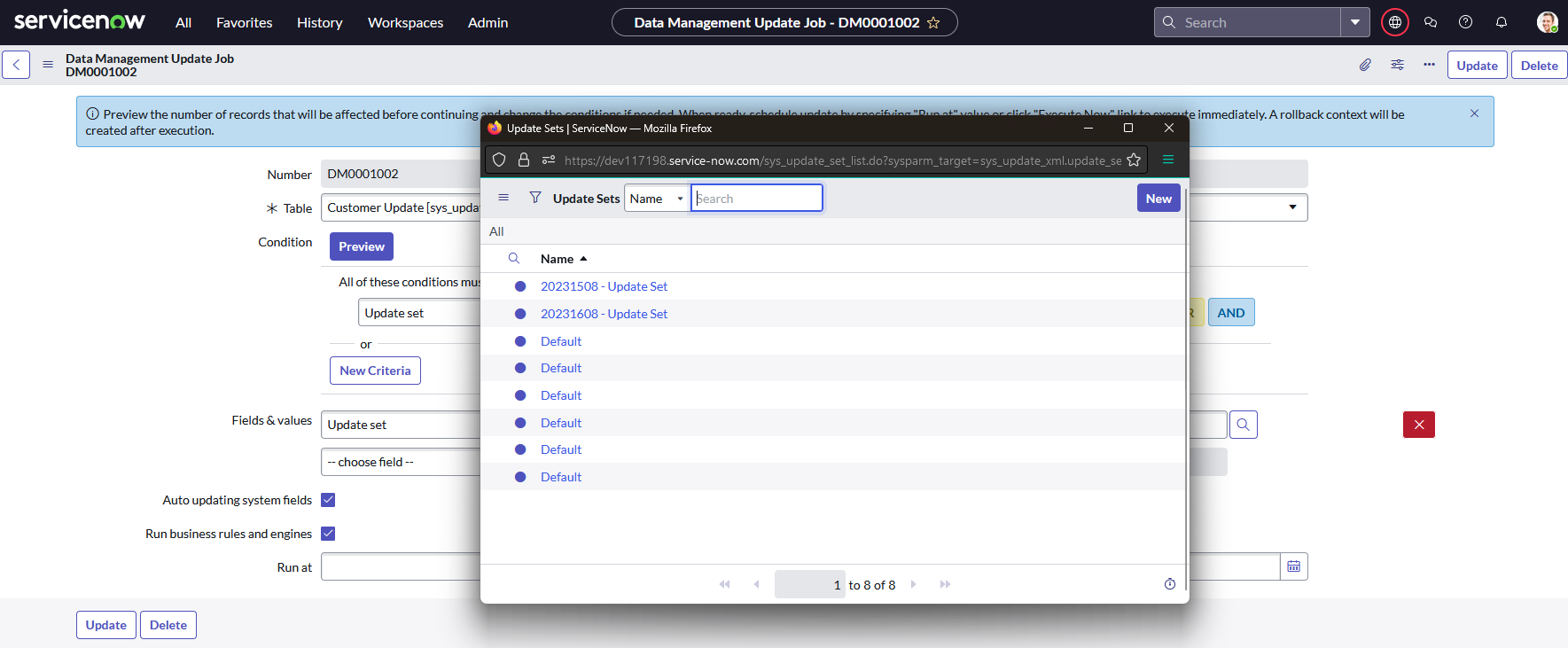Image resolution: width=1568 pixels, height=648 pixels.
Task: Click the attachments paperclip icon
Action: coord(1365,65)
